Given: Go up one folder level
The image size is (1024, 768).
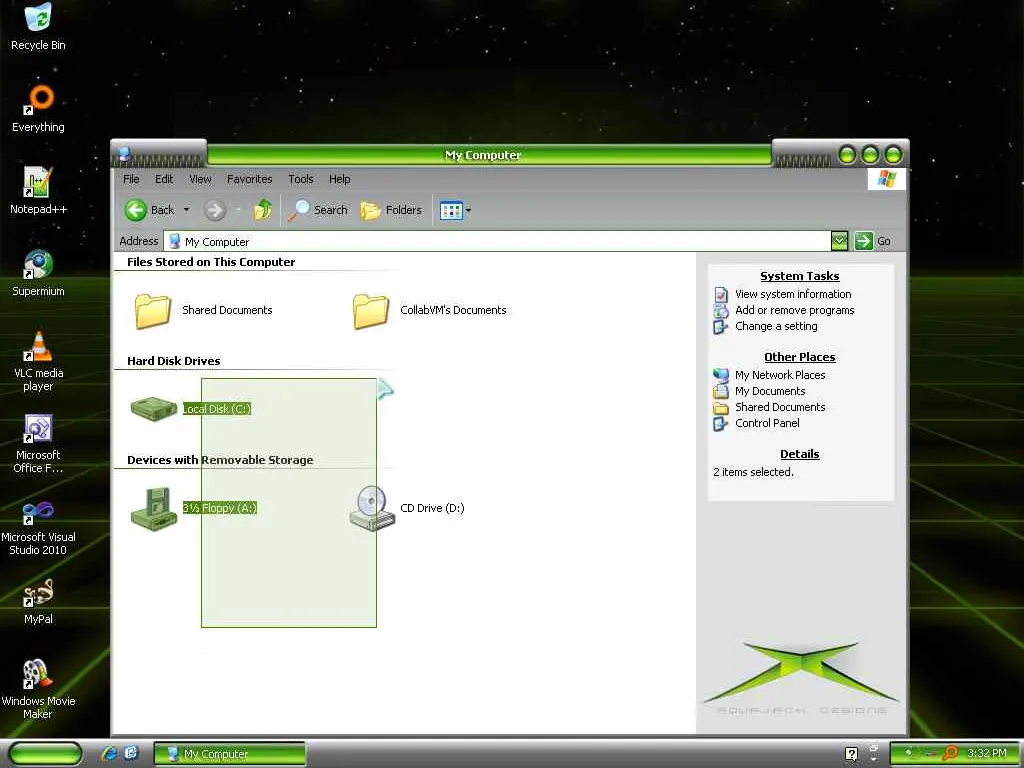Looking at the screenshot, I should (263, 210).
